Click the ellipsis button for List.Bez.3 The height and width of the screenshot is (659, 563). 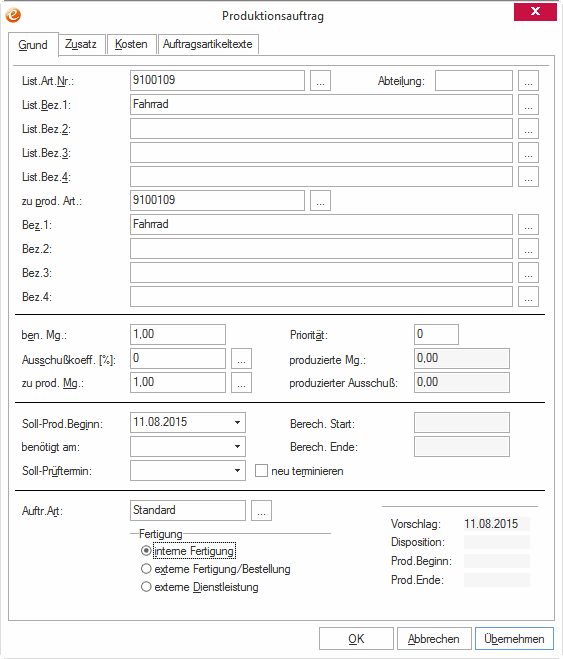(528, 153)
